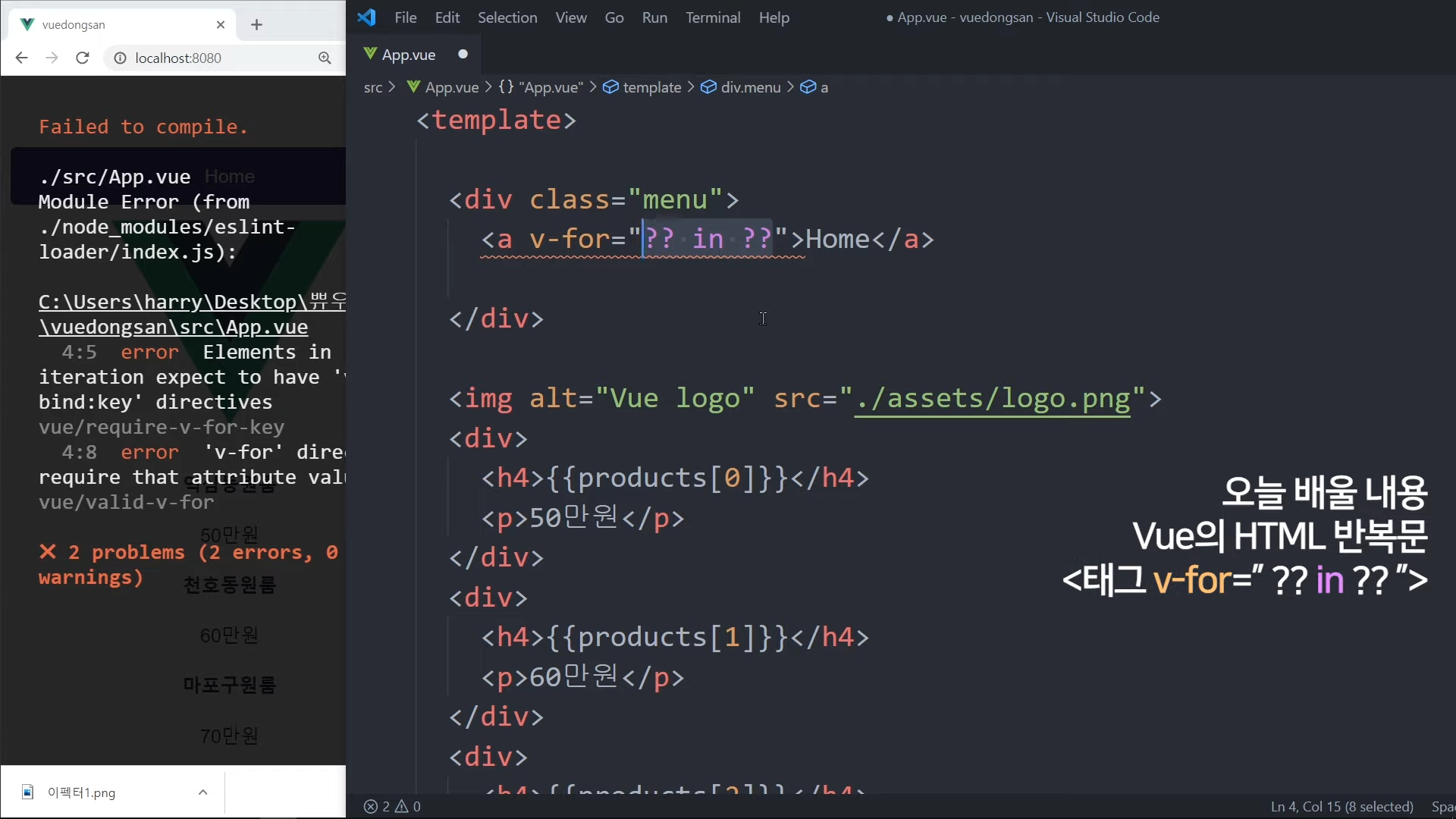Screen dimensions: 1456x819
Task: Click unsaved dot on App.vue tab
Action: tap(463, 54)
